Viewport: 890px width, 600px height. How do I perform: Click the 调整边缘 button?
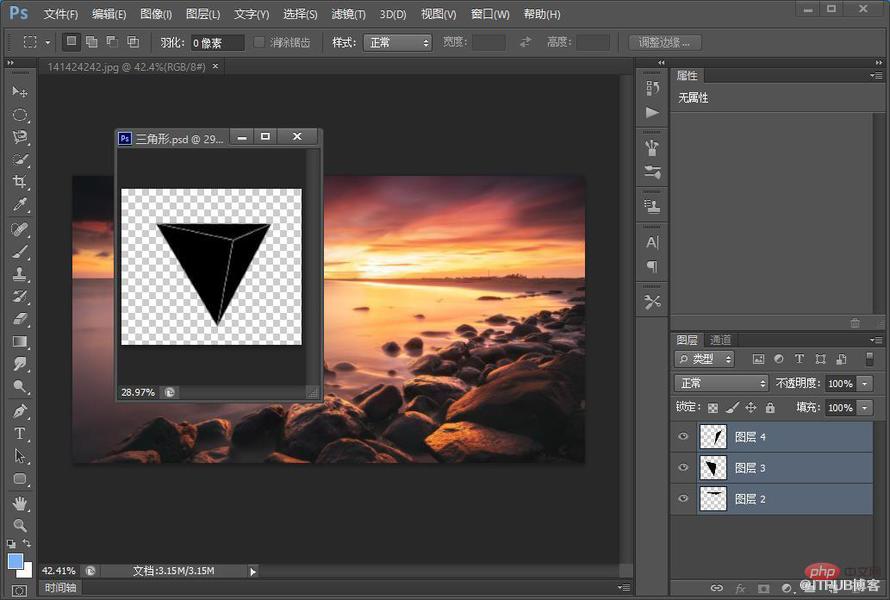[665, 43]
